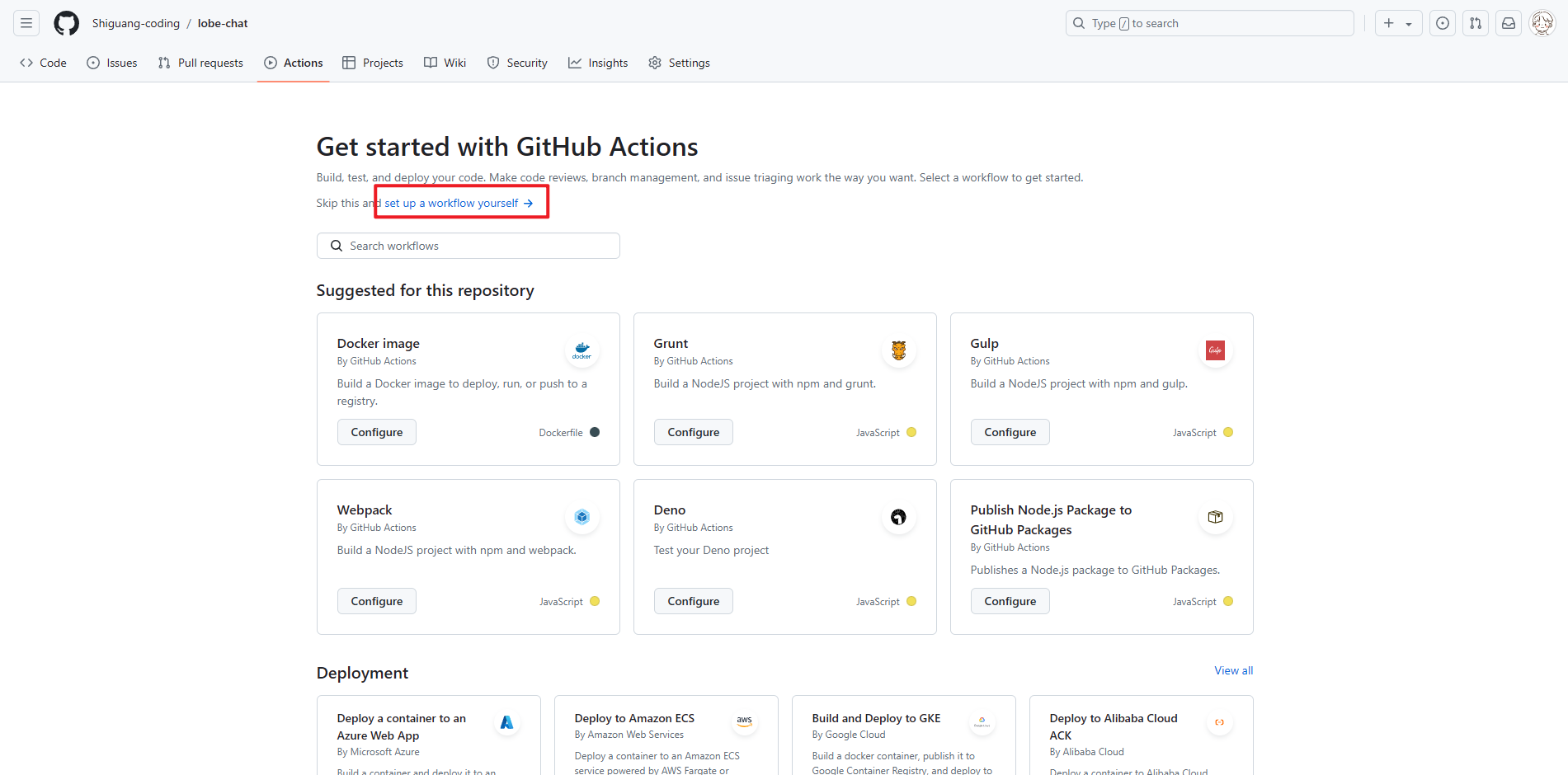Open the Insights tab
Screen dimensions: 1568x775
coord(598,63)
